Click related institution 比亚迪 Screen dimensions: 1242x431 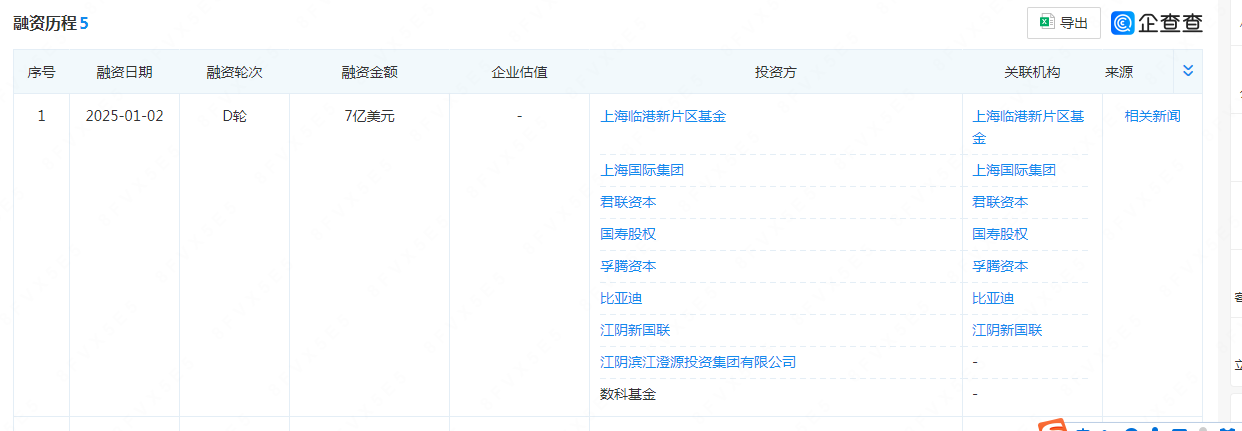(993, 298)
